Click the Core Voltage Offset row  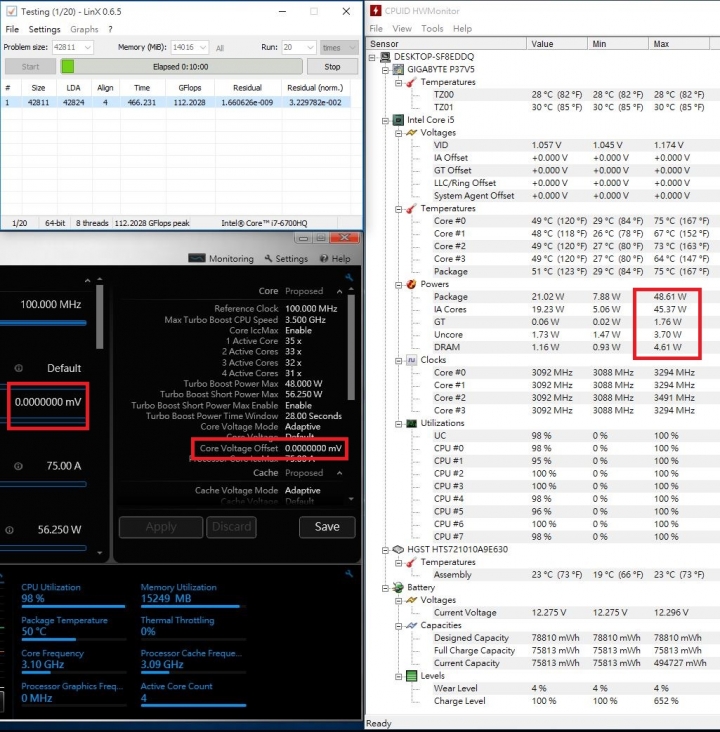pyautogui.click(x=270, y=448)
